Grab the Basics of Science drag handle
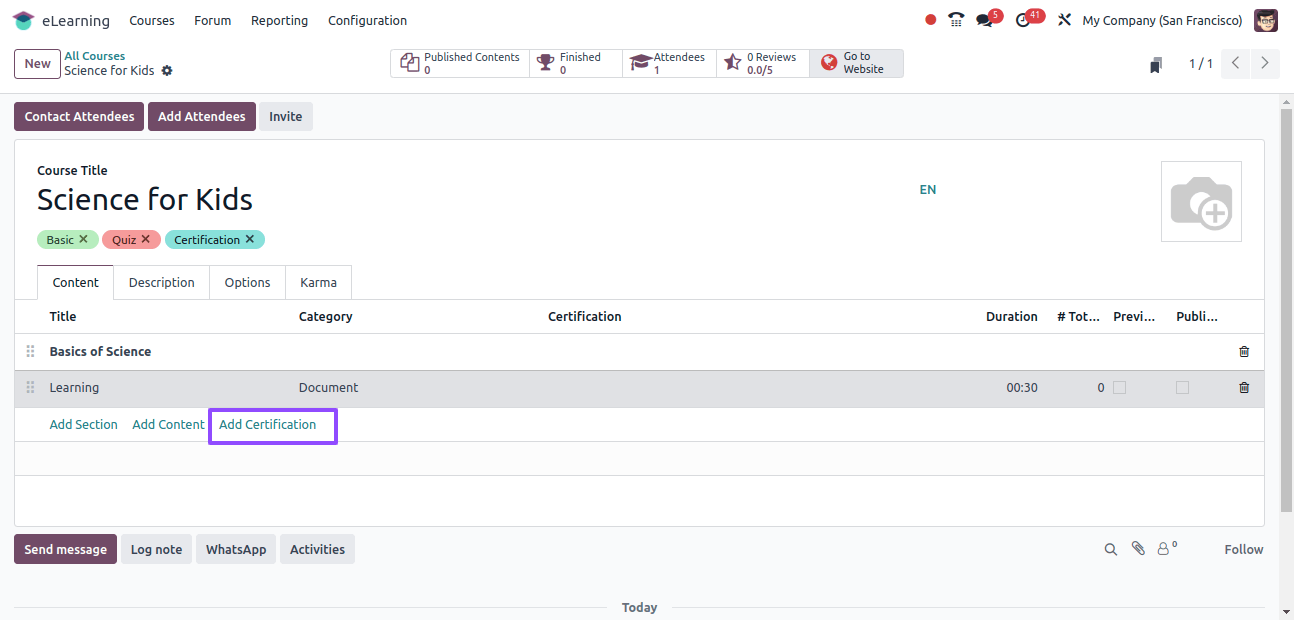Viewport: 1294px width, 620px height. tap(30, 352)
